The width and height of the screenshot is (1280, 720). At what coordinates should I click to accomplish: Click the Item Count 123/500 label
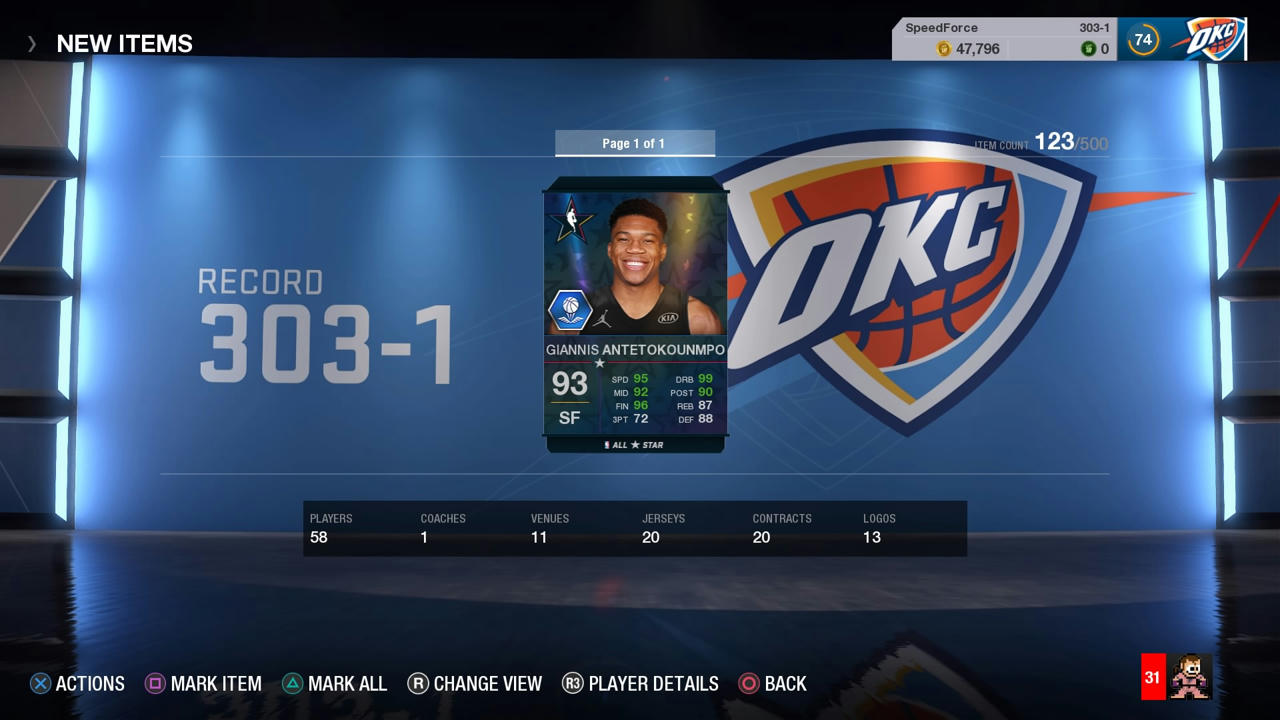(1041, 143)
